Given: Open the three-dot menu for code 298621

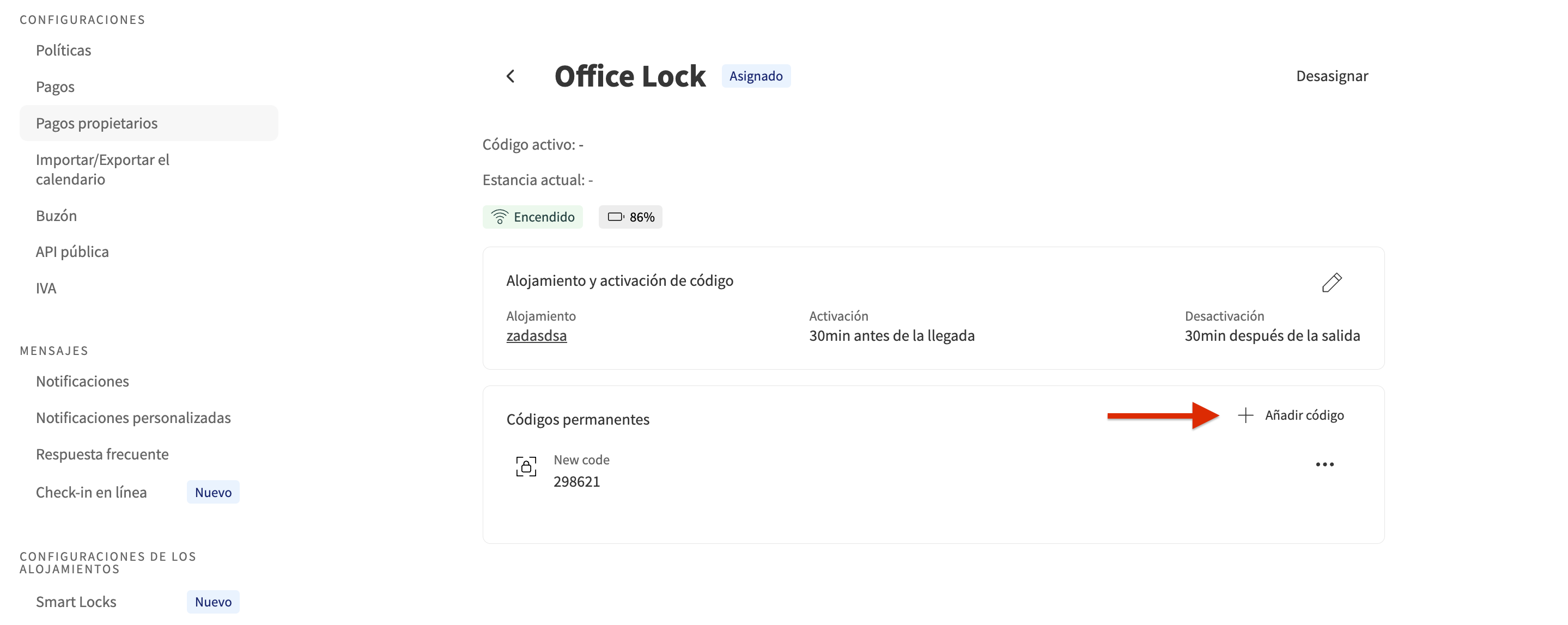Looking at the screenshot, I should (x=1326, y=464).
